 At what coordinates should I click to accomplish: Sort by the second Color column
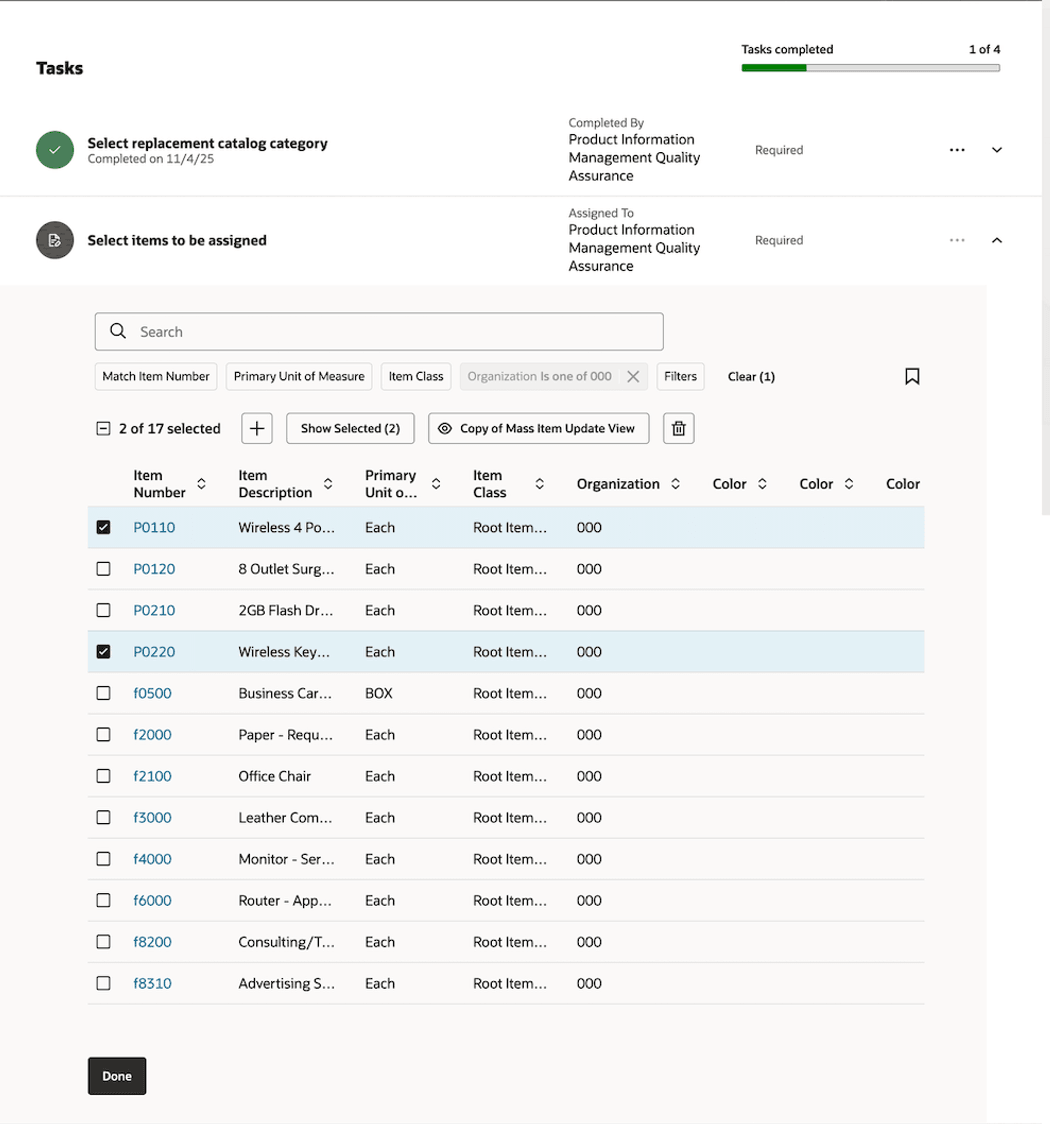(849, 484)
